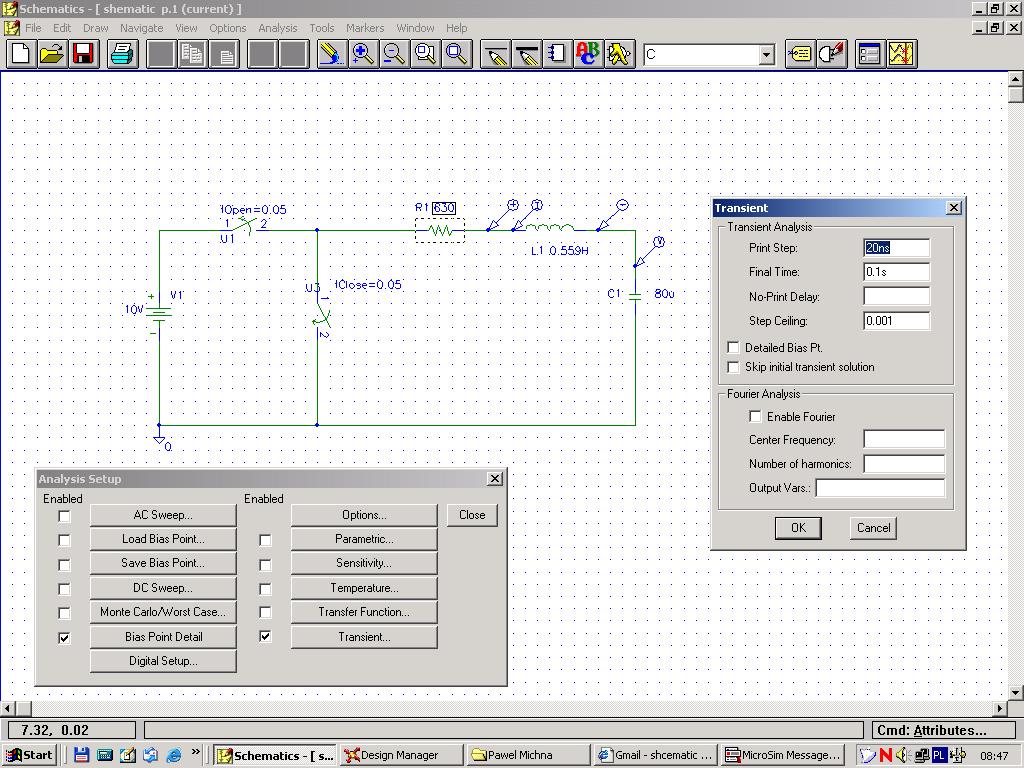Toggle Skip initial transient solution
1024x768 pixels.
pos(734,367)
